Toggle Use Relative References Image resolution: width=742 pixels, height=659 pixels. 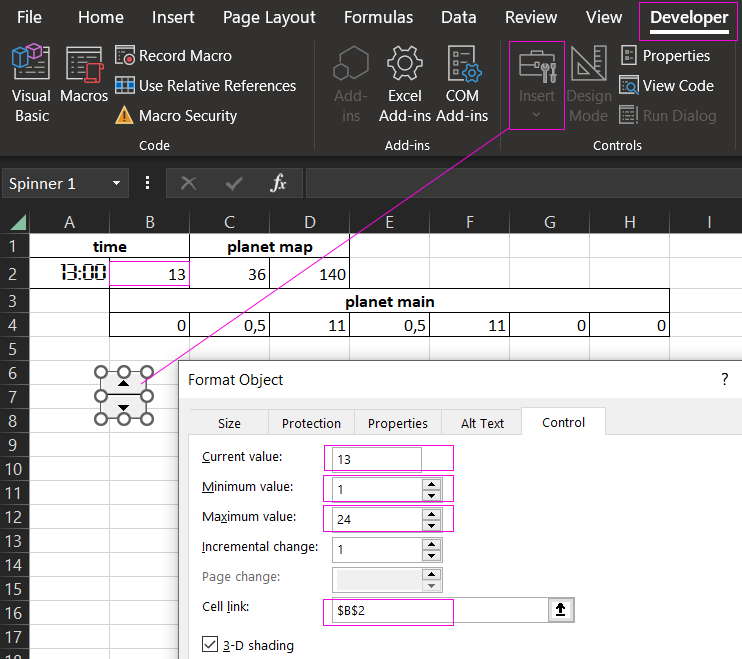tap(206, 86)
